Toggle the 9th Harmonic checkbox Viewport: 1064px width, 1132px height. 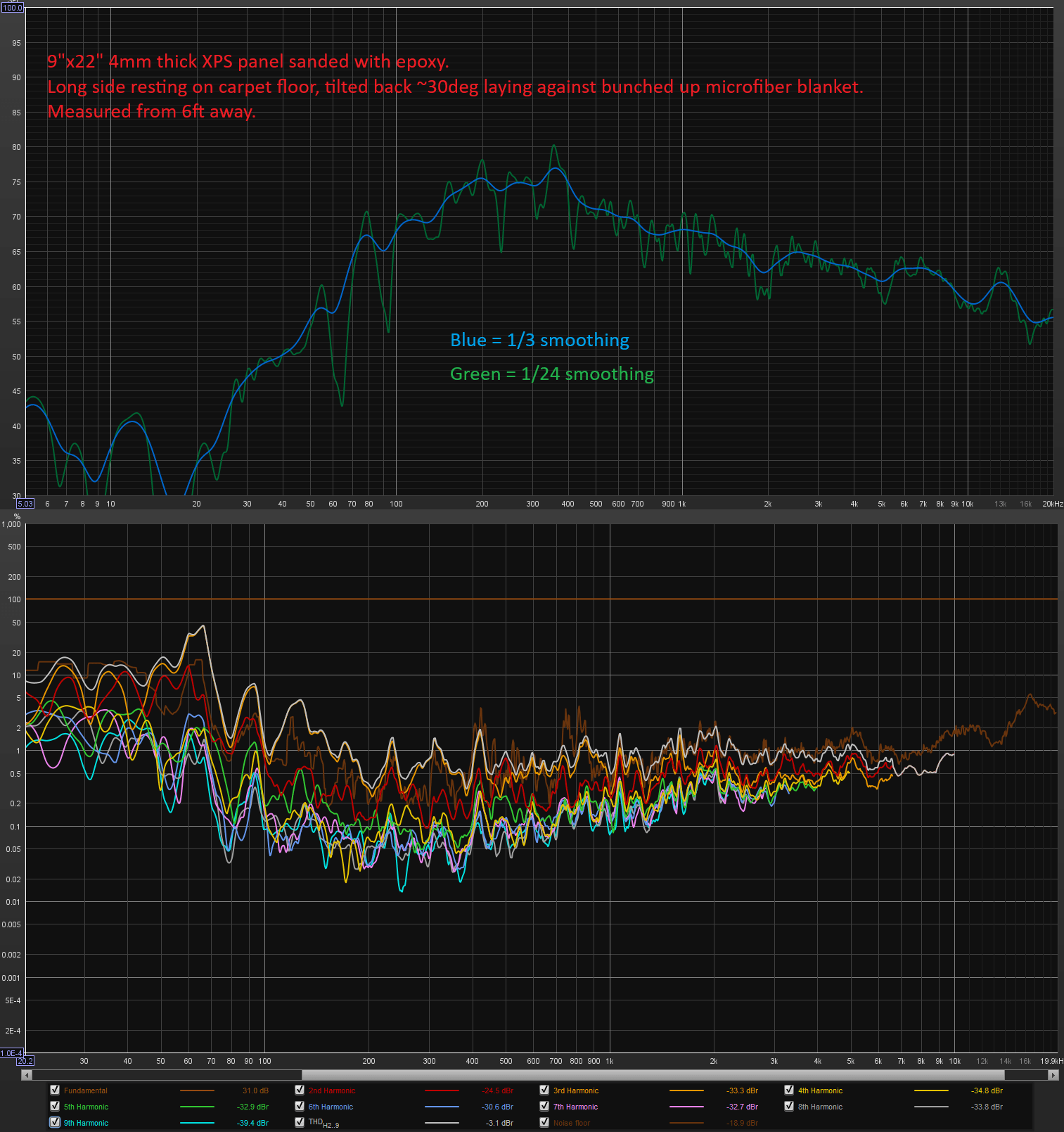(x=55, y=1122)
